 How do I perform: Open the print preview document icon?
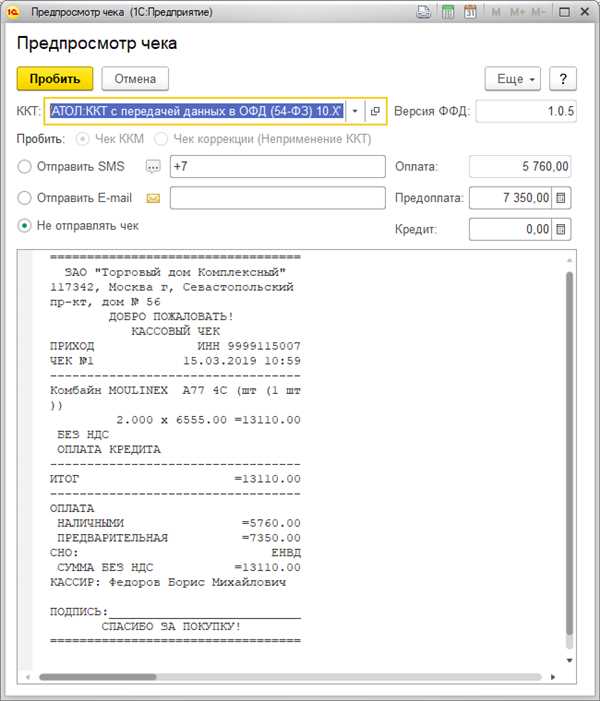tap(423, 12)
